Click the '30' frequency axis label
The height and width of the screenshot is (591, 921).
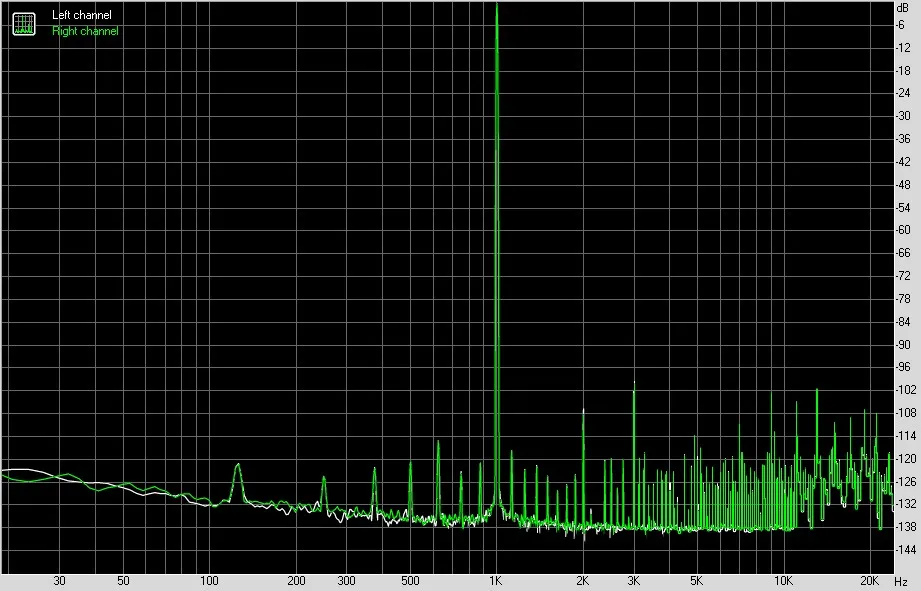point(59,581)
